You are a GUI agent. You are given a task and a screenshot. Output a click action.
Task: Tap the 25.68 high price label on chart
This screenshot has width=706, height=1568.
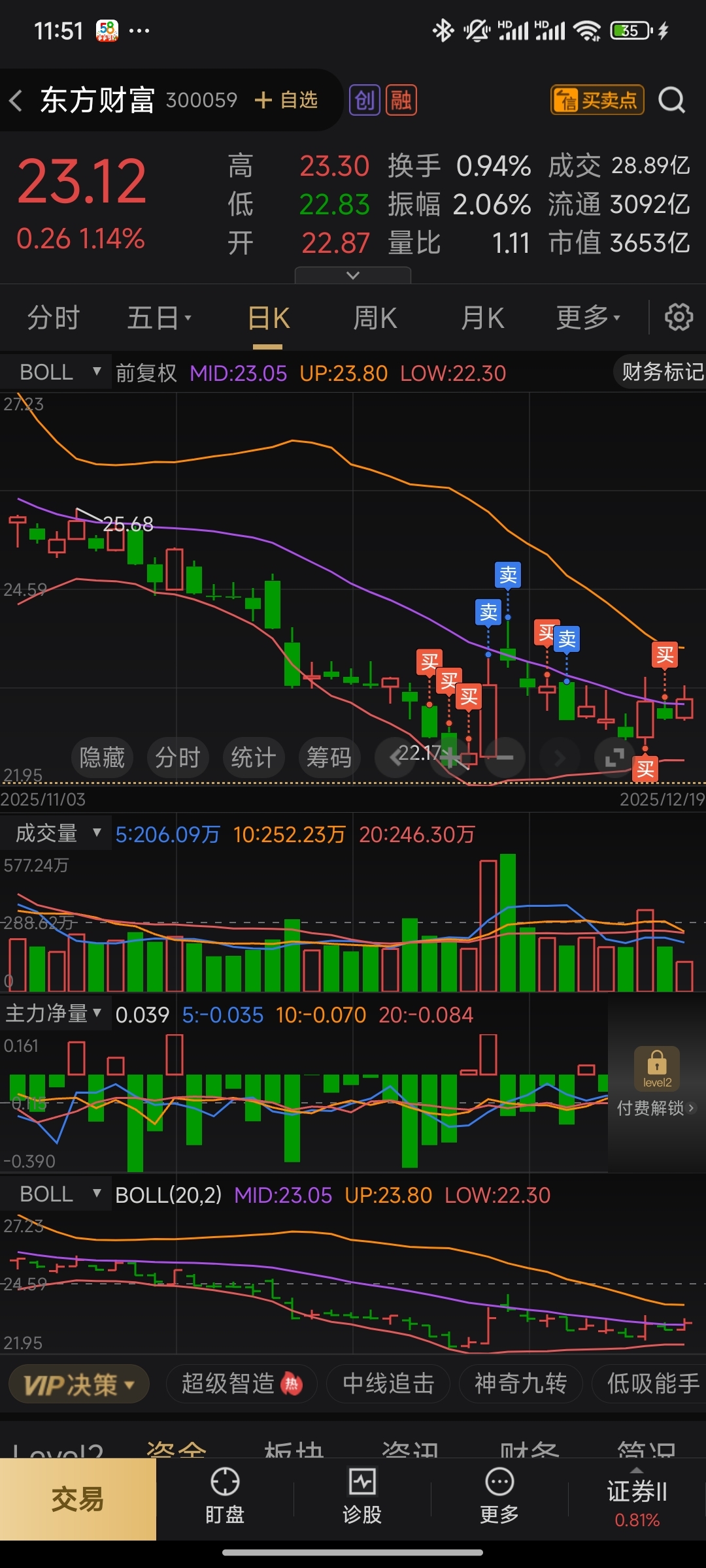click(128, 524)
